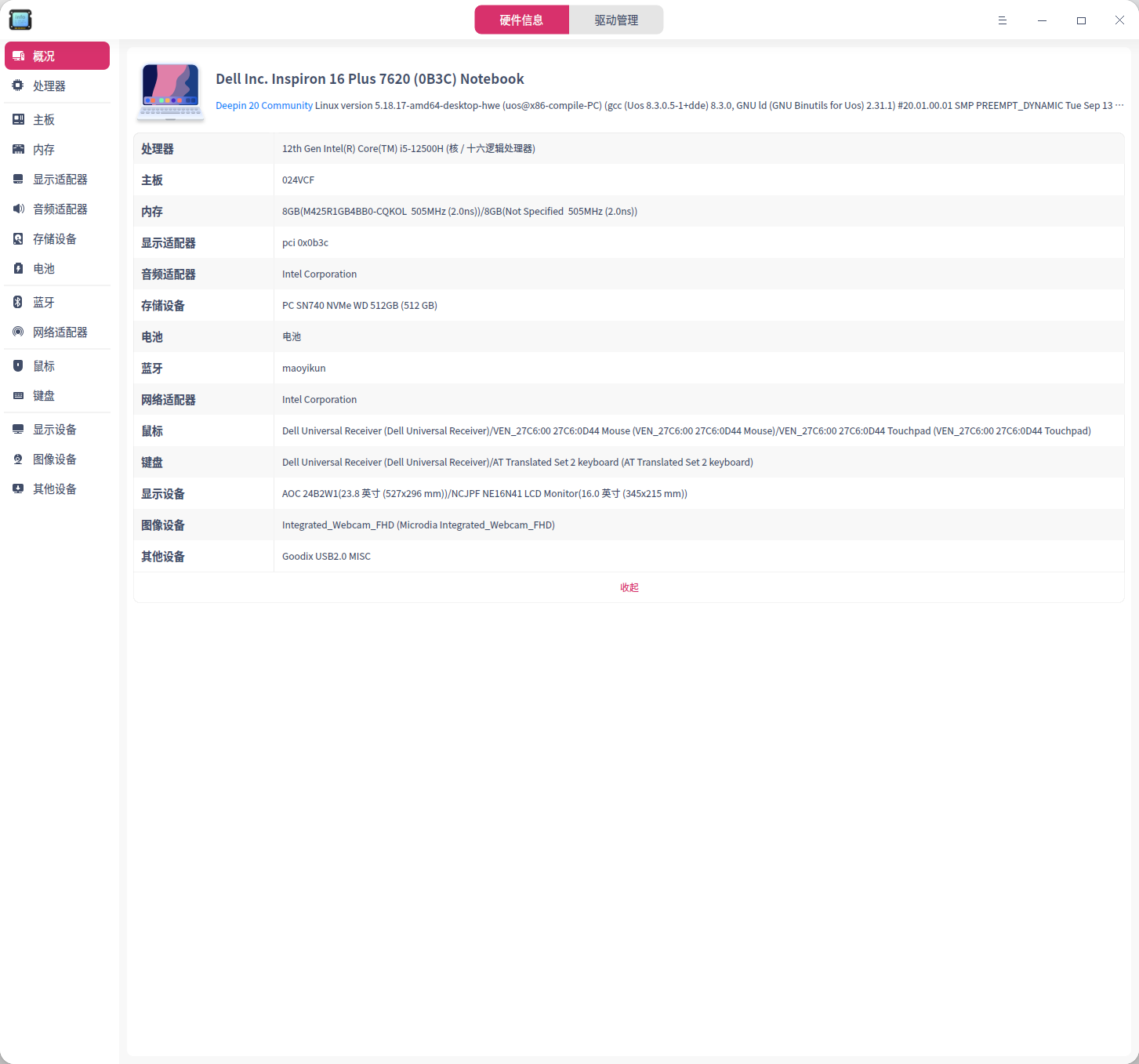
Task: Click the processor (处理器) chip icon in sidebar
Action: click(x=18, y=85)
